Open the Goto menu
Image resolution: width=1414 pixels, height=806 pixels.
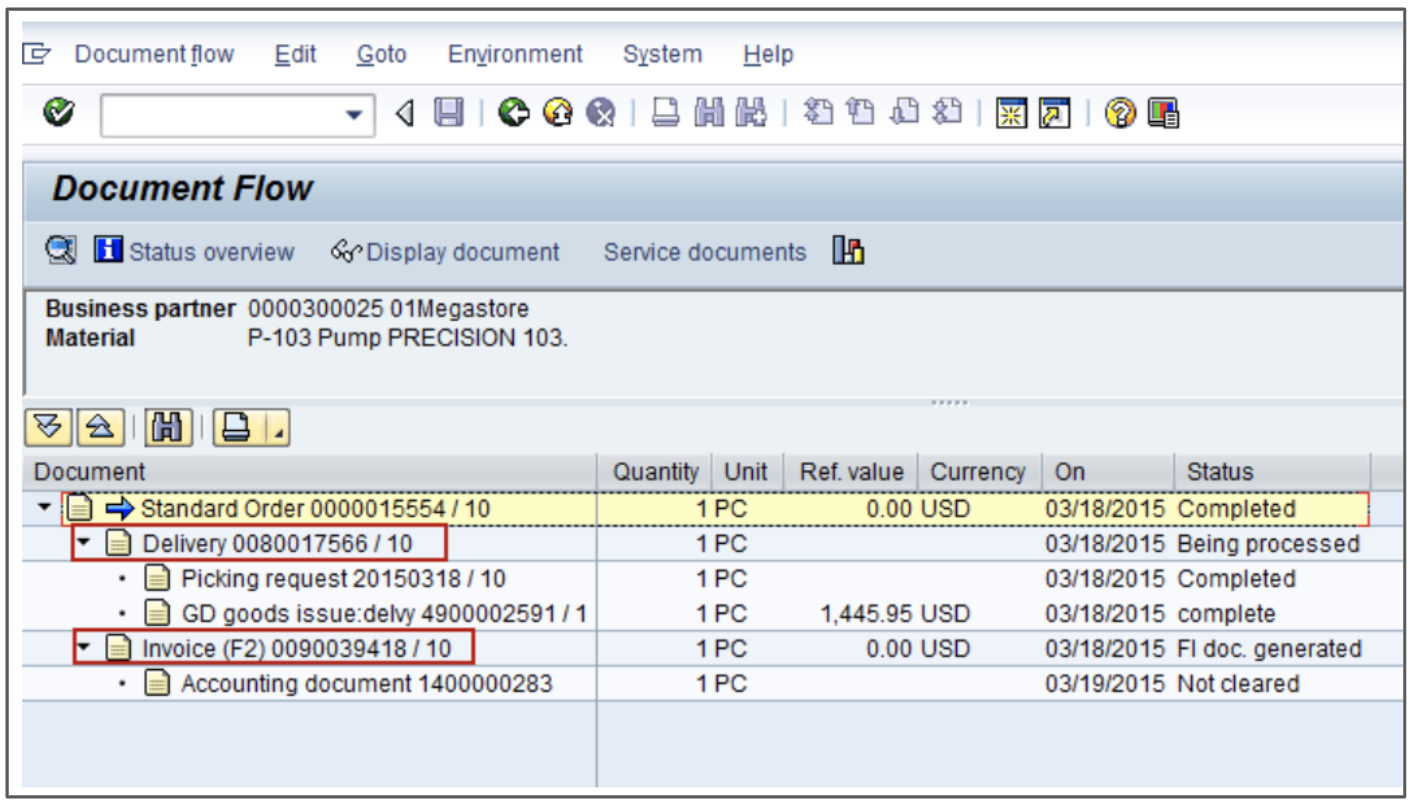tap(381, 54)
